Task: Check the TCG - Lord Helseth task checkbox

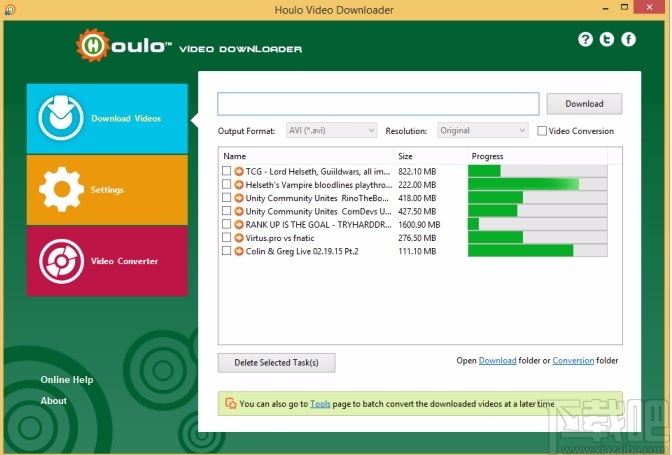Action: 226,171
